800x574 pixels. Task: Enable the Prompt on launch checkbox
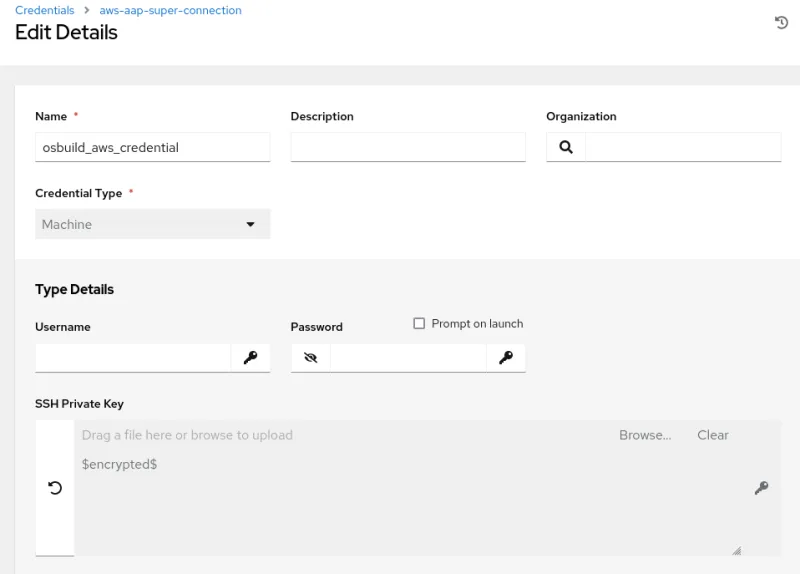point(420,324)
